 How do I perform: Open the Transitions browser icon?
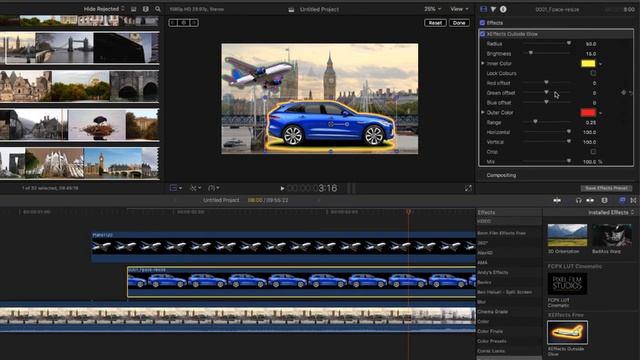pos(633,200)
